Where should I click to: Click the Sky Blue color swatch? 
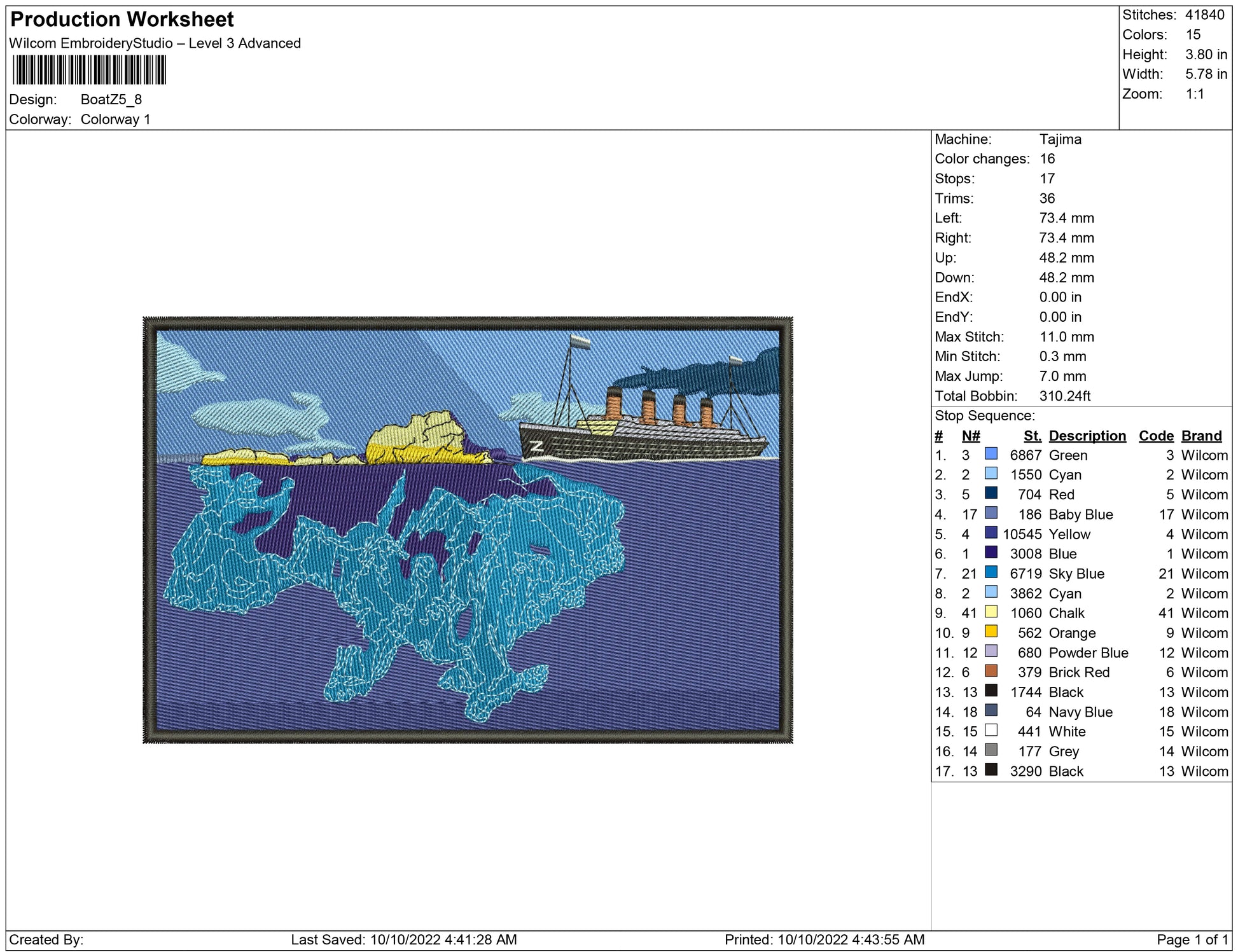coord(991,572)
